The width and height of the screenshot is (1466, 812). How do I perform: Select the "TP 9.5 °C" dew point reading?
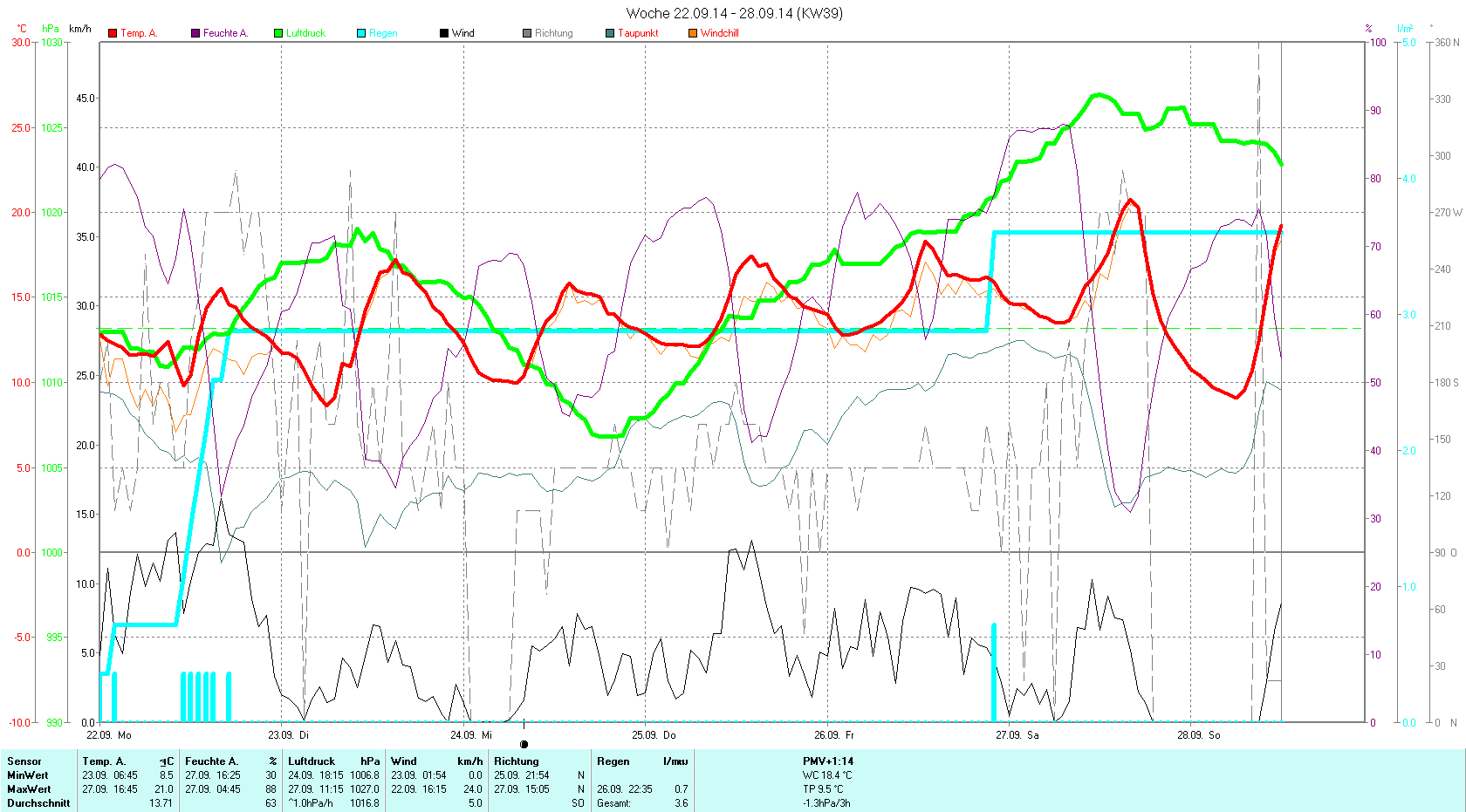[824, 789]
